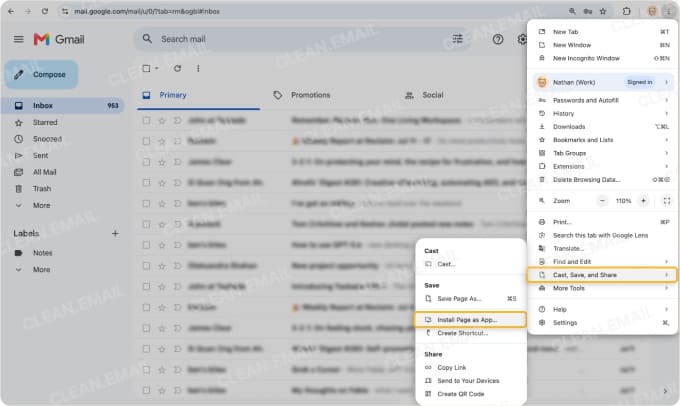680x406 pixels.
Task: Tick the seventh email row checkbox
Action: [x=147, y=245]
